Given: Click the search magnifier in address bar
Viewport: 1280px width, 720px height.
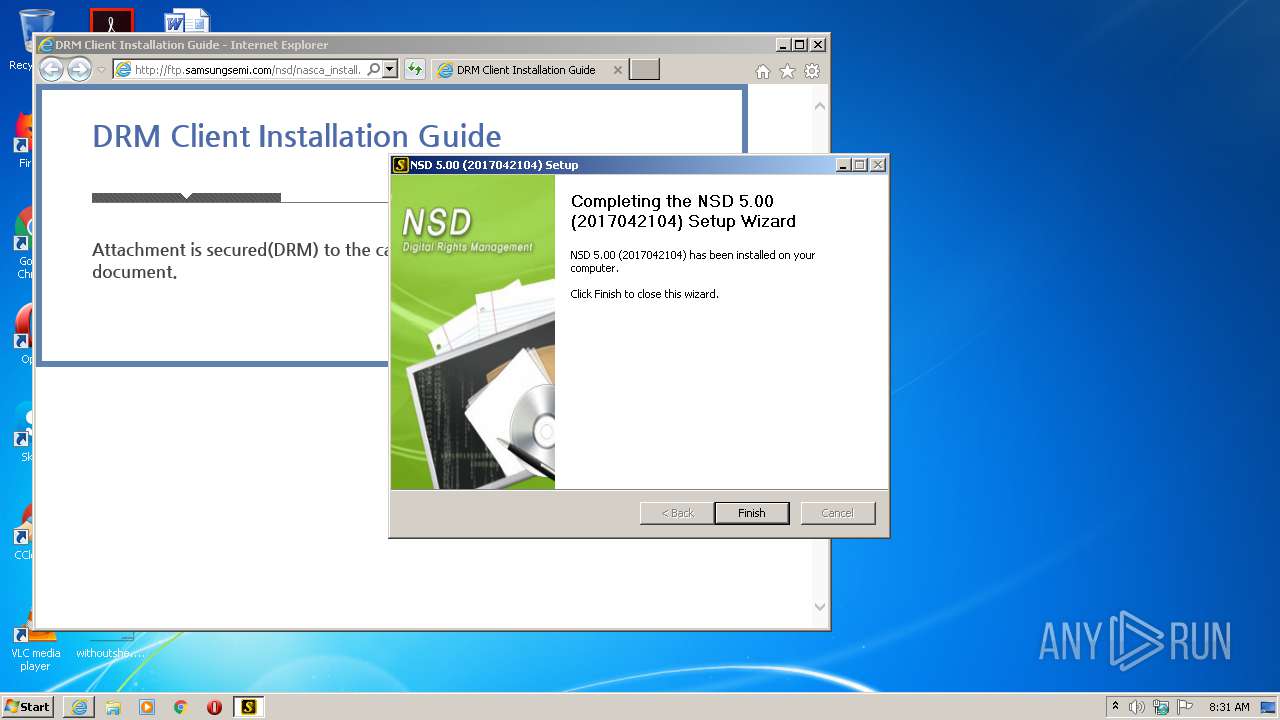Looking at the screenshot, I should (374, 70).
